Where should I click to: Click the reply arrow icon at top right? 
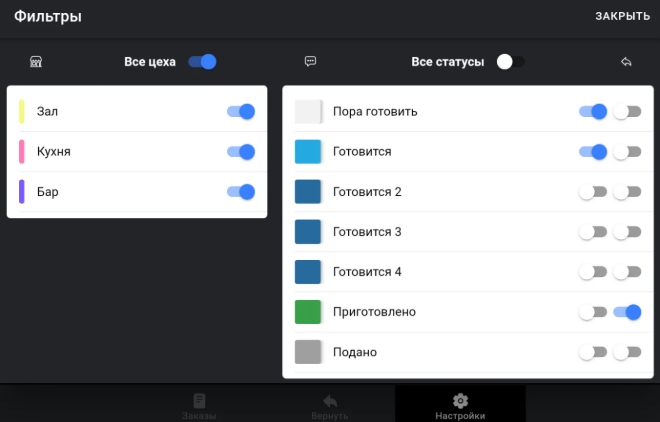click(627, 62)
